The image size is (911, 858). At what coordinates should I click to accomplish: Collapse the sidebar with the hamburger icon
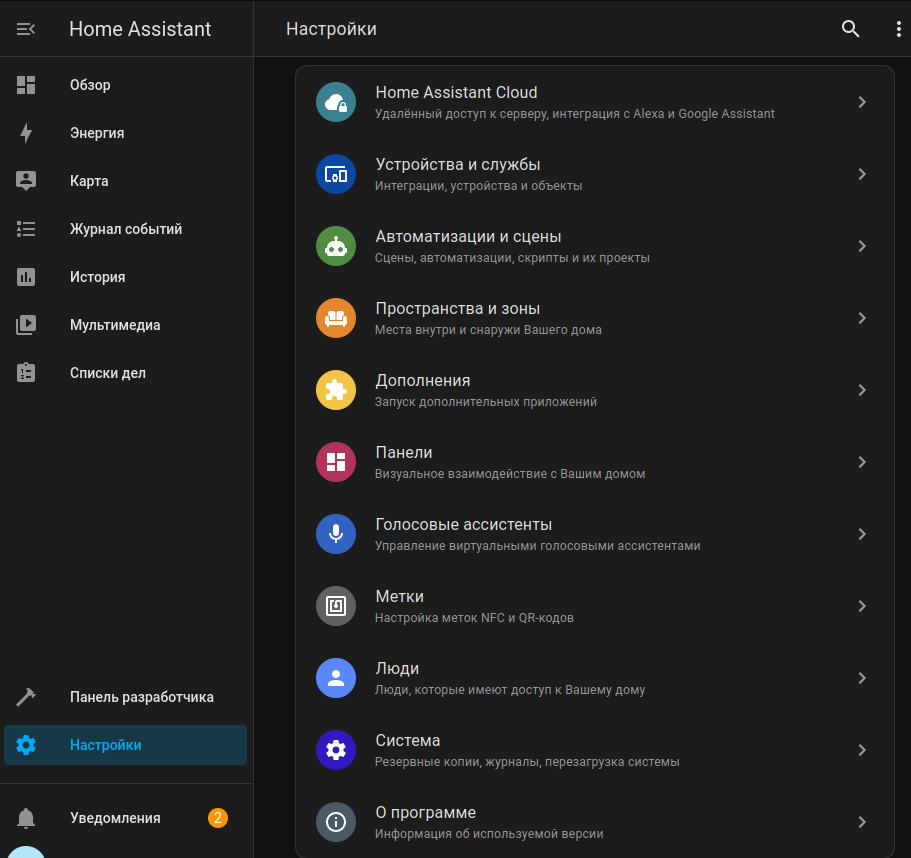(x=26, y=29)
